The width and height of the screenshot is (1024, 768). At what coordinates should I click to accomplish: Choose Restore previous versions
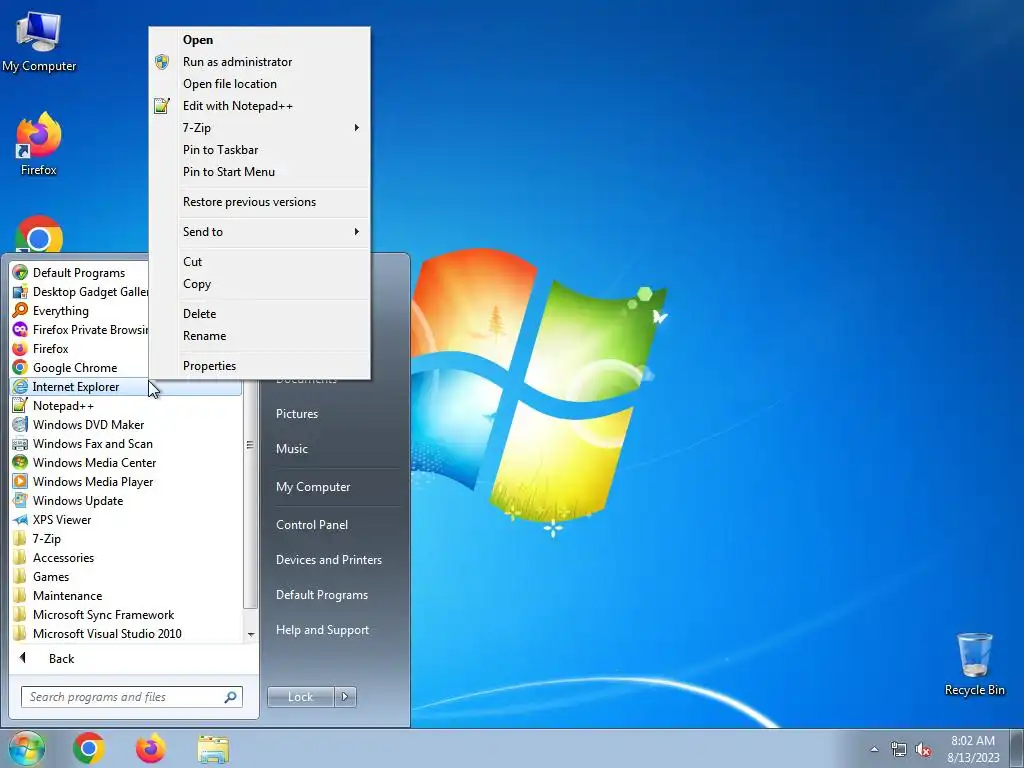[260, 202]
